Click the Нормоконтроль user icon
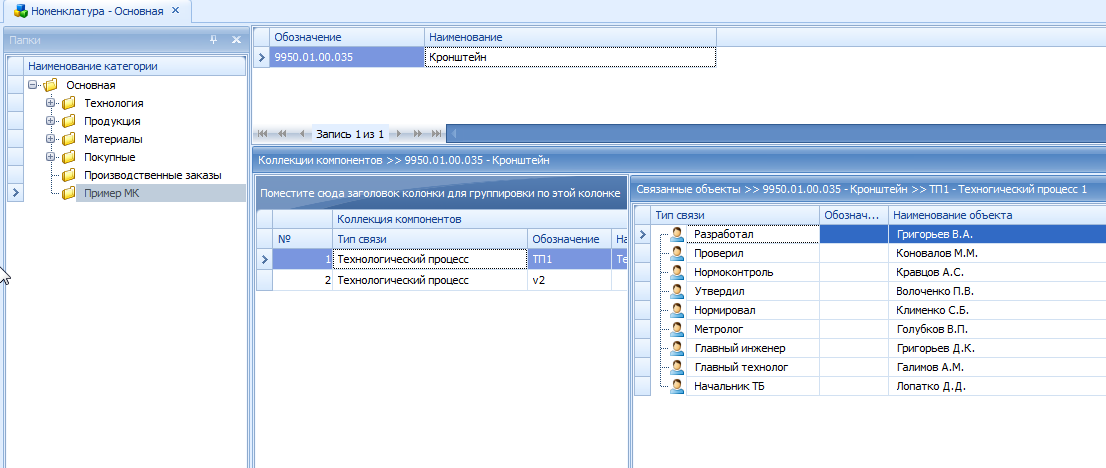 678,272
